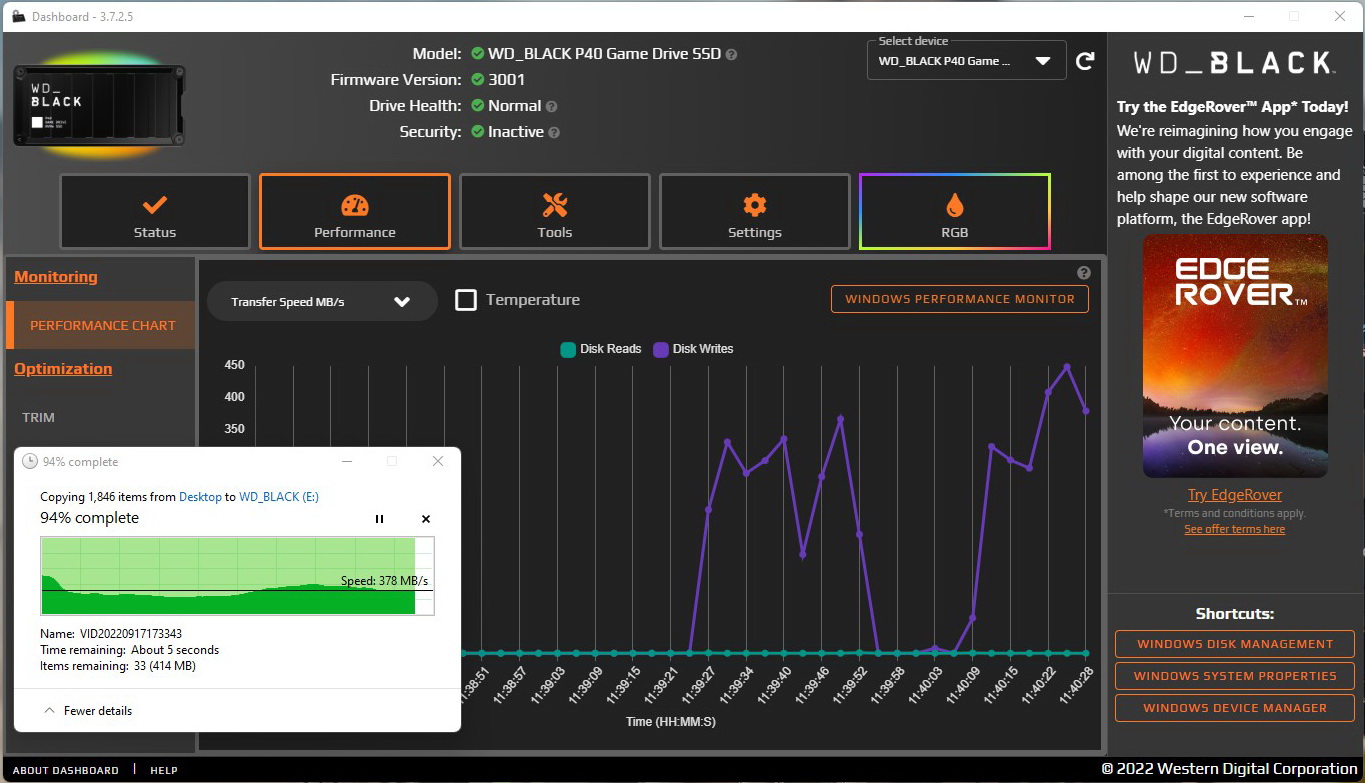Click the help icon next to Model name
The image size is (1365, 783).
coord(731,54)
